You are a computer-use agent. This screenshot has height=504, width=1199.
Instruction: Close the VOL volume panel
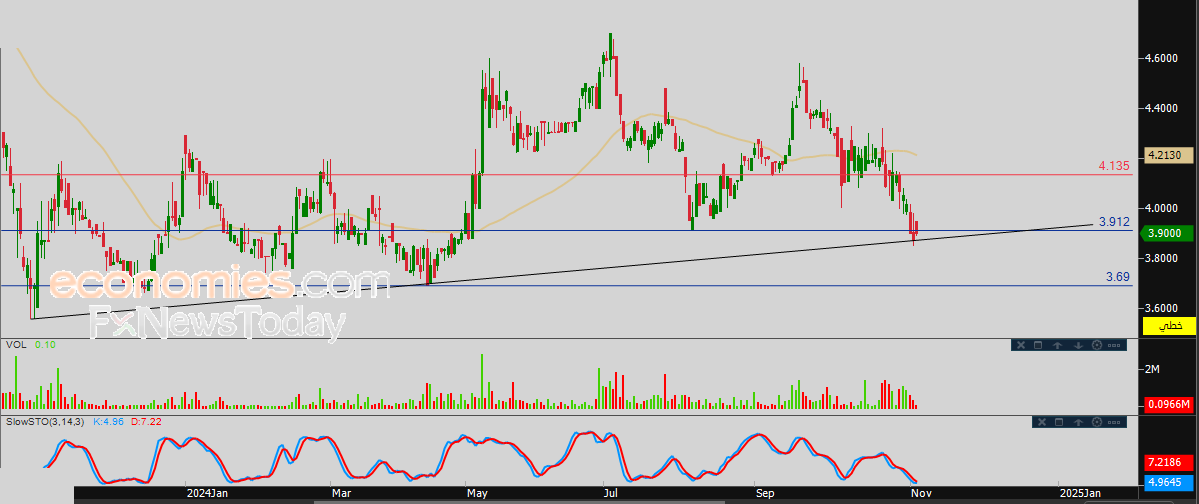click(1019, 345)
